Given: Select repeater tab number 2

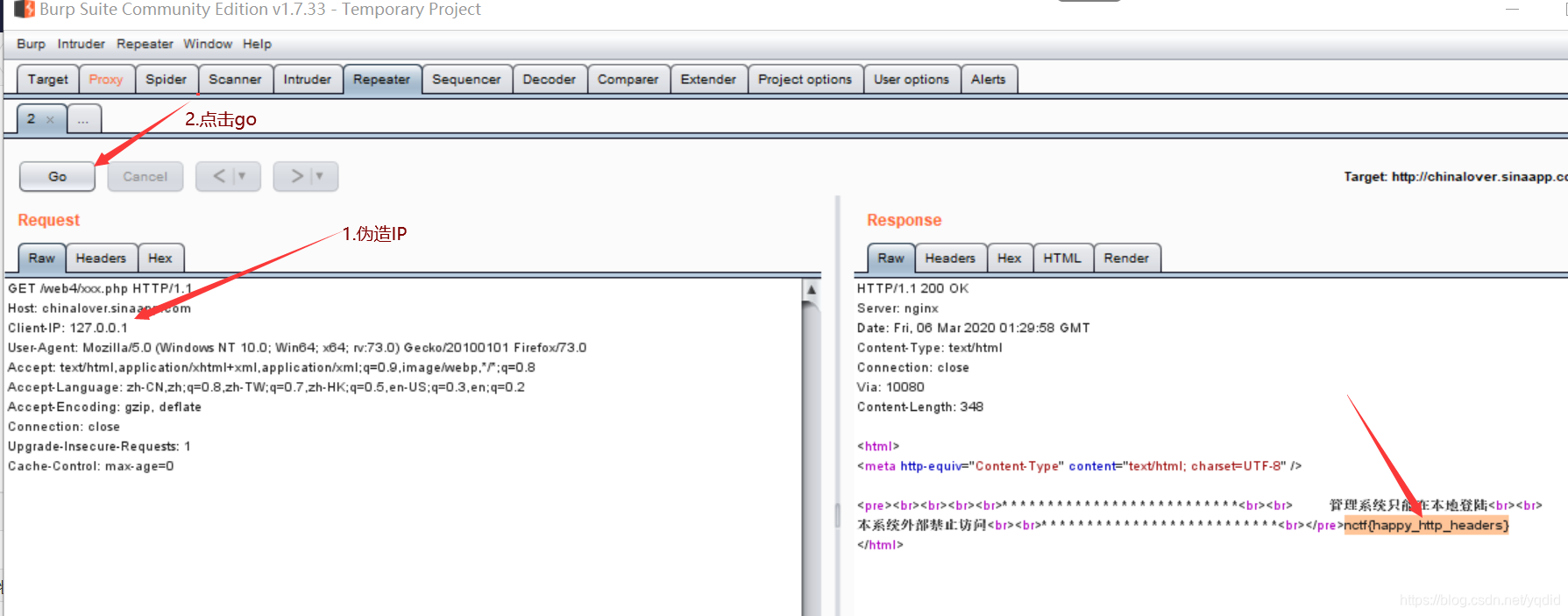Looking at the screenshot, I should [x=32, y=119].
